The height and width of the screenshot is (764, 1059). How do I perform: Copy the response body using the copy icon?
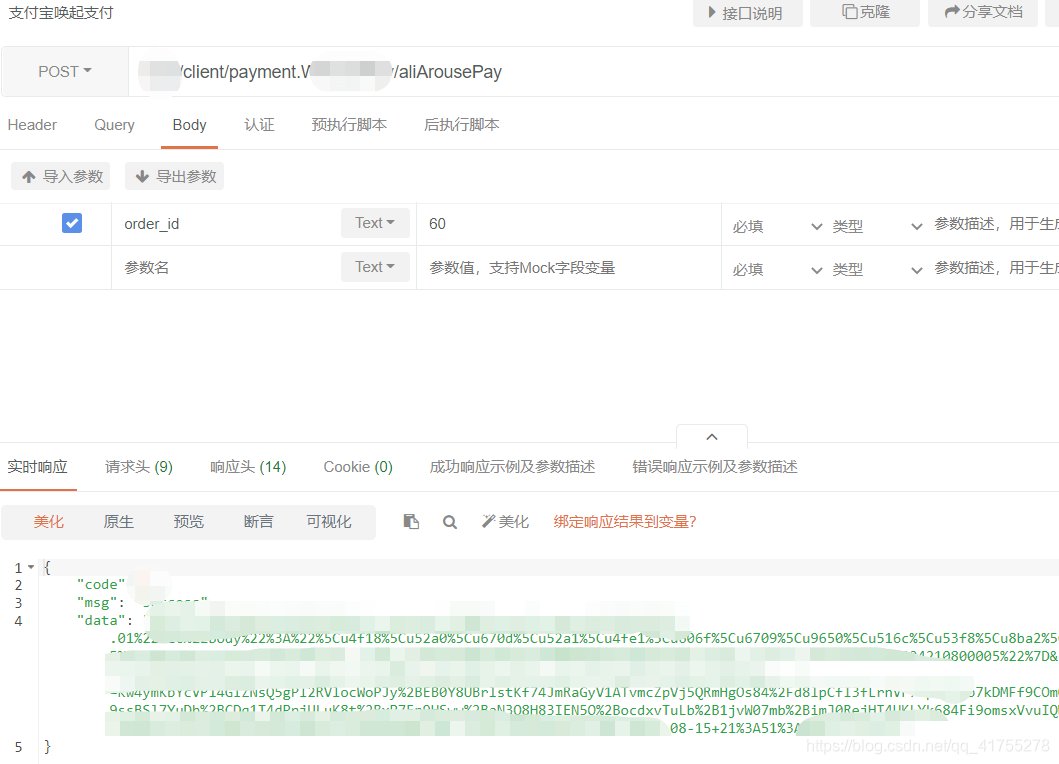[x=410, y=521]
